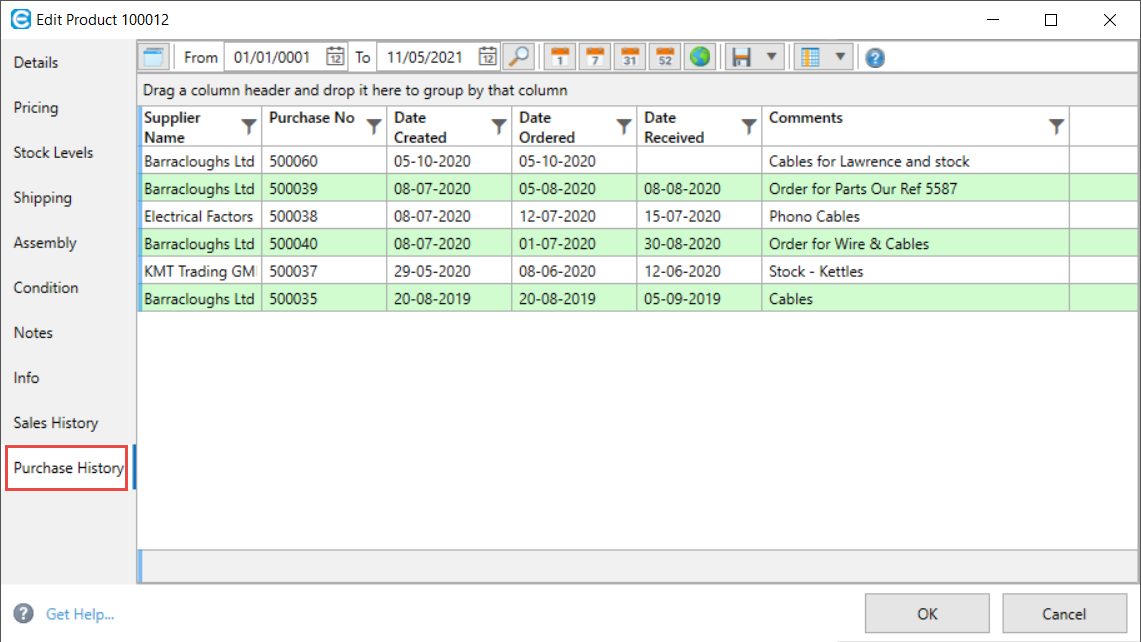Switch to the Sales History tab
This screenshot has height=642, width=1141.
coord(56,423)
